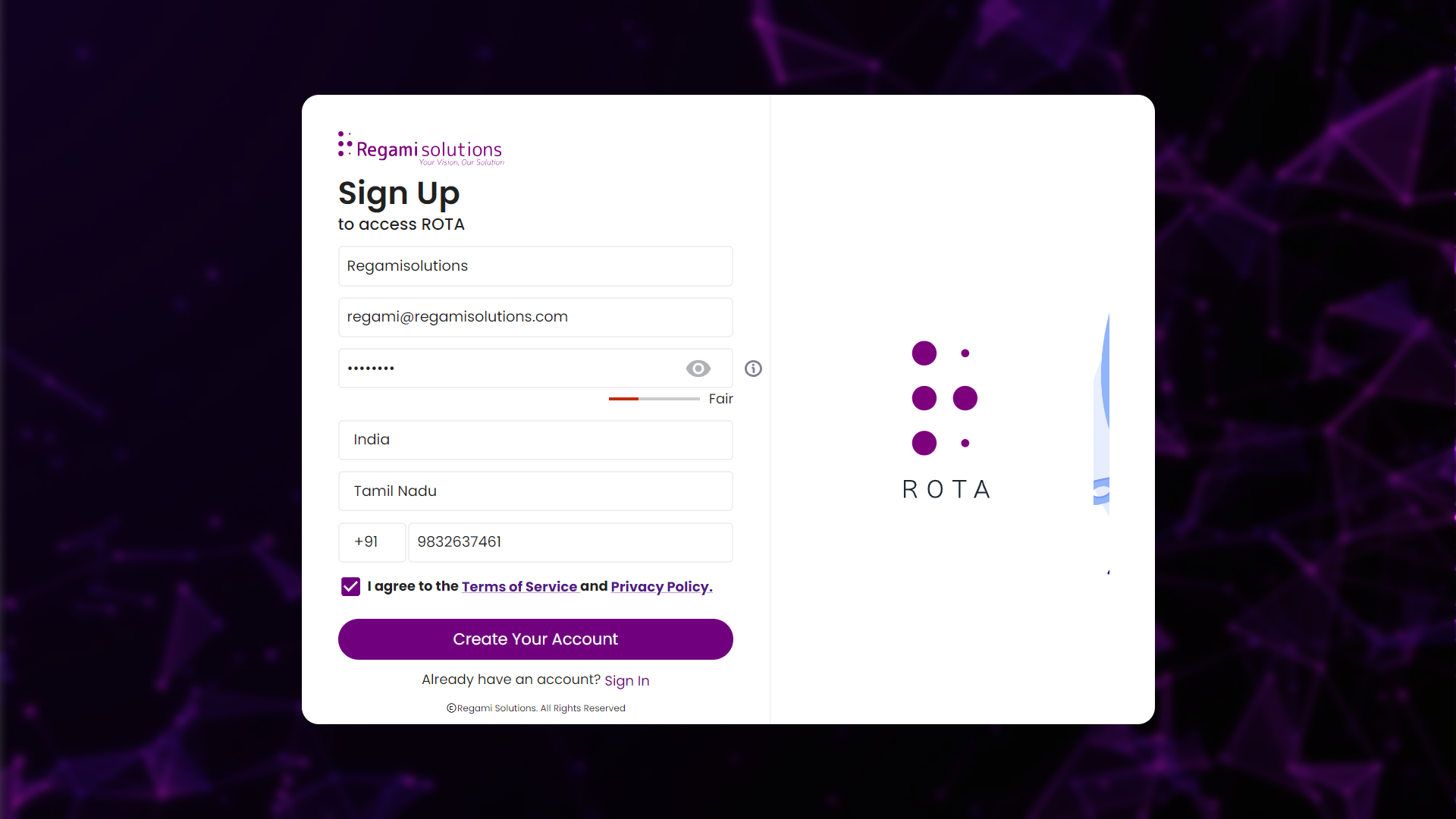This screenshot has height=819, width=1456.
Task: Click the Create Your Account button
Action: click(535, 639)
